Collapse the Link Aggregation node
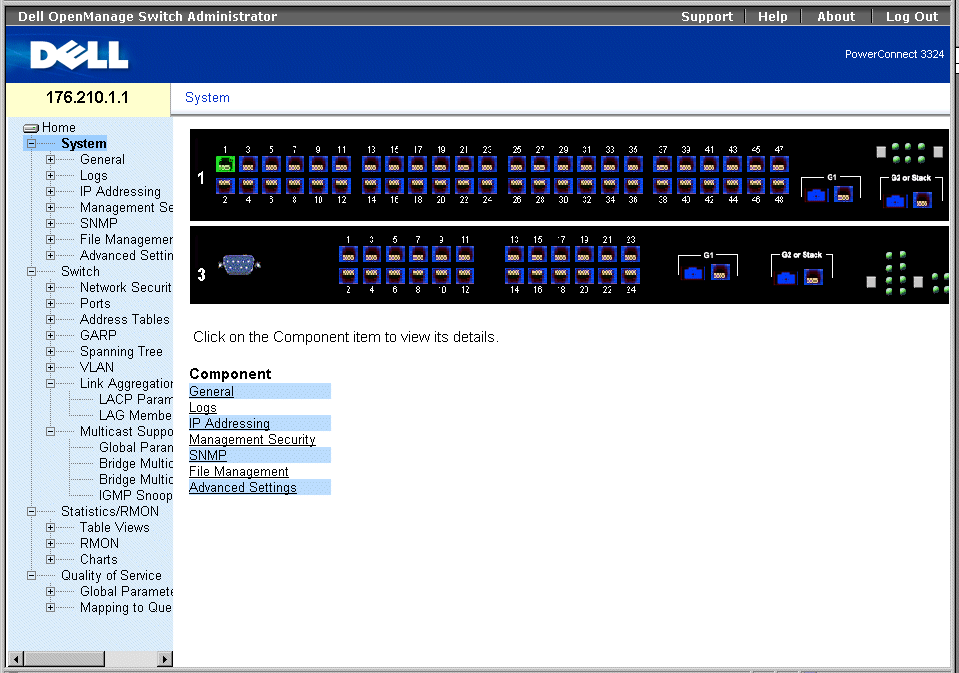Screen dimensions: 959x673 click(x=51, y=384)
